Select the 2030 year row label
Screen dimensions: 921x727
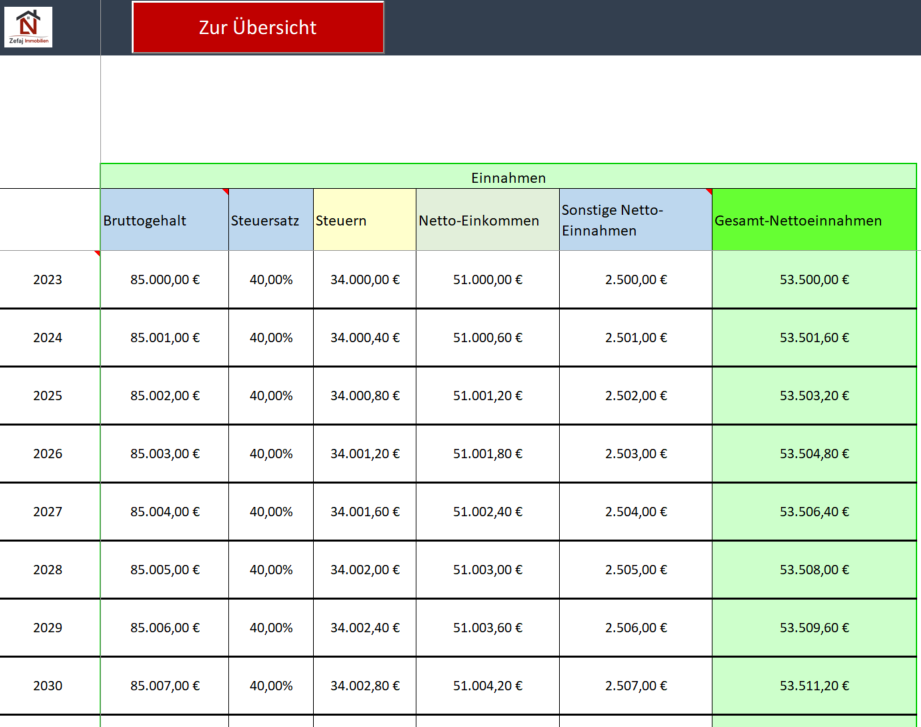tap(48, 686)
